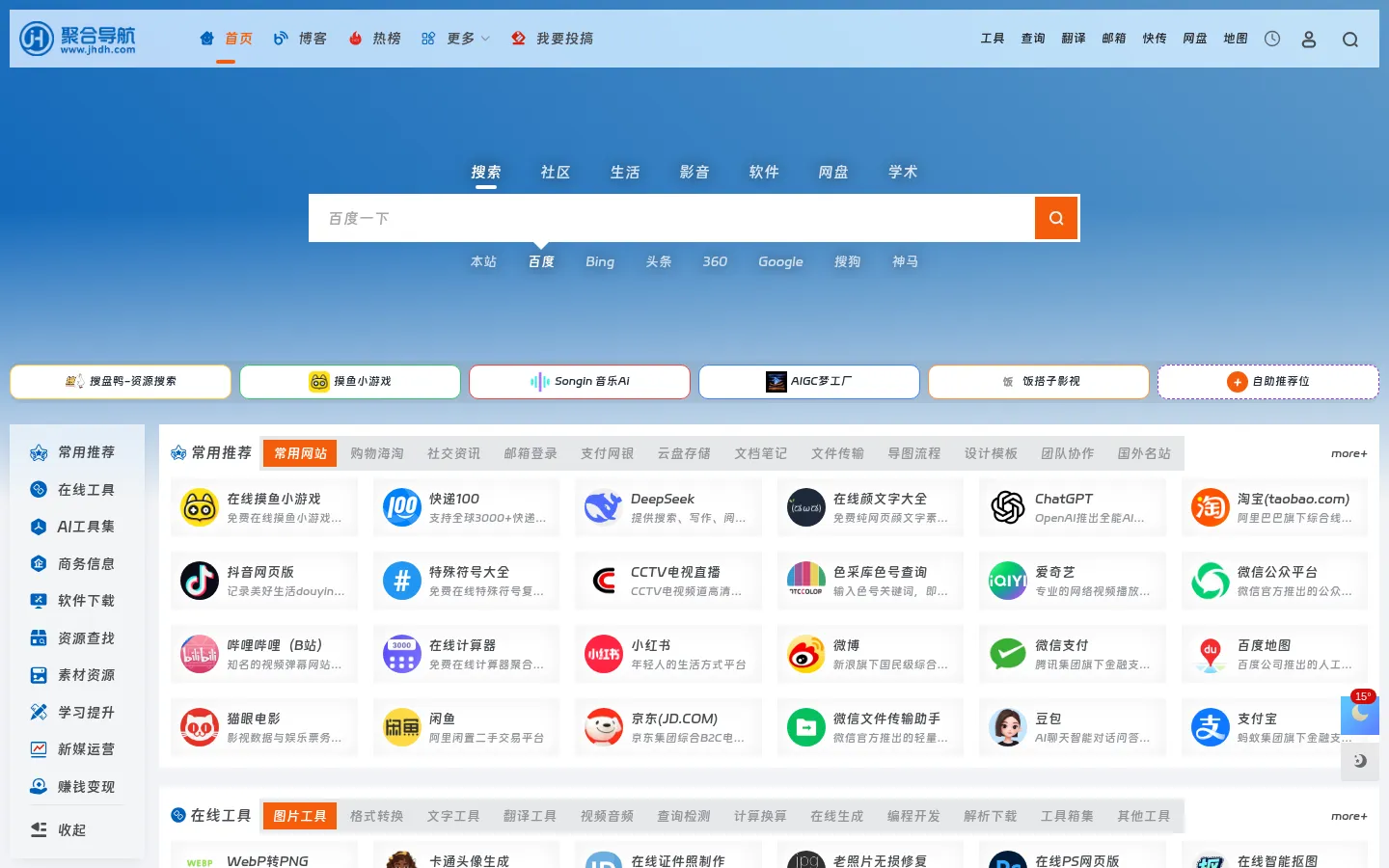This screenshot has width=1389, height=868.
Task: Open the 色采库色号查询 card
Action: tap(871, 581)
